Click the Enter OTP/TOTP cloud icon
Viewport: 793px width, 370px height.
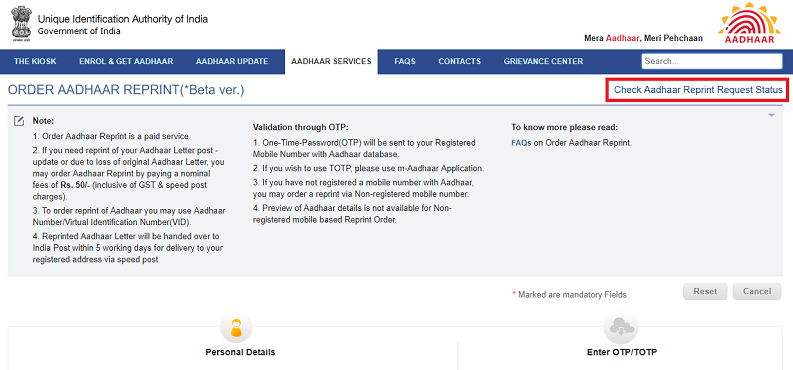point(621,329)
